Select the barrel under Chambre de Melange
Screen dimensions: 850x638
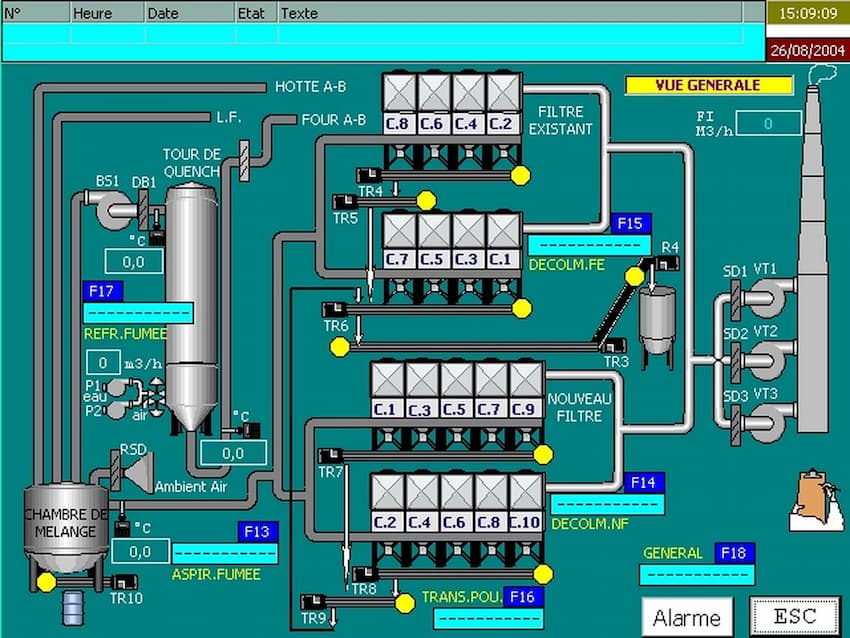pyautogui.click(x=73, y=608)
